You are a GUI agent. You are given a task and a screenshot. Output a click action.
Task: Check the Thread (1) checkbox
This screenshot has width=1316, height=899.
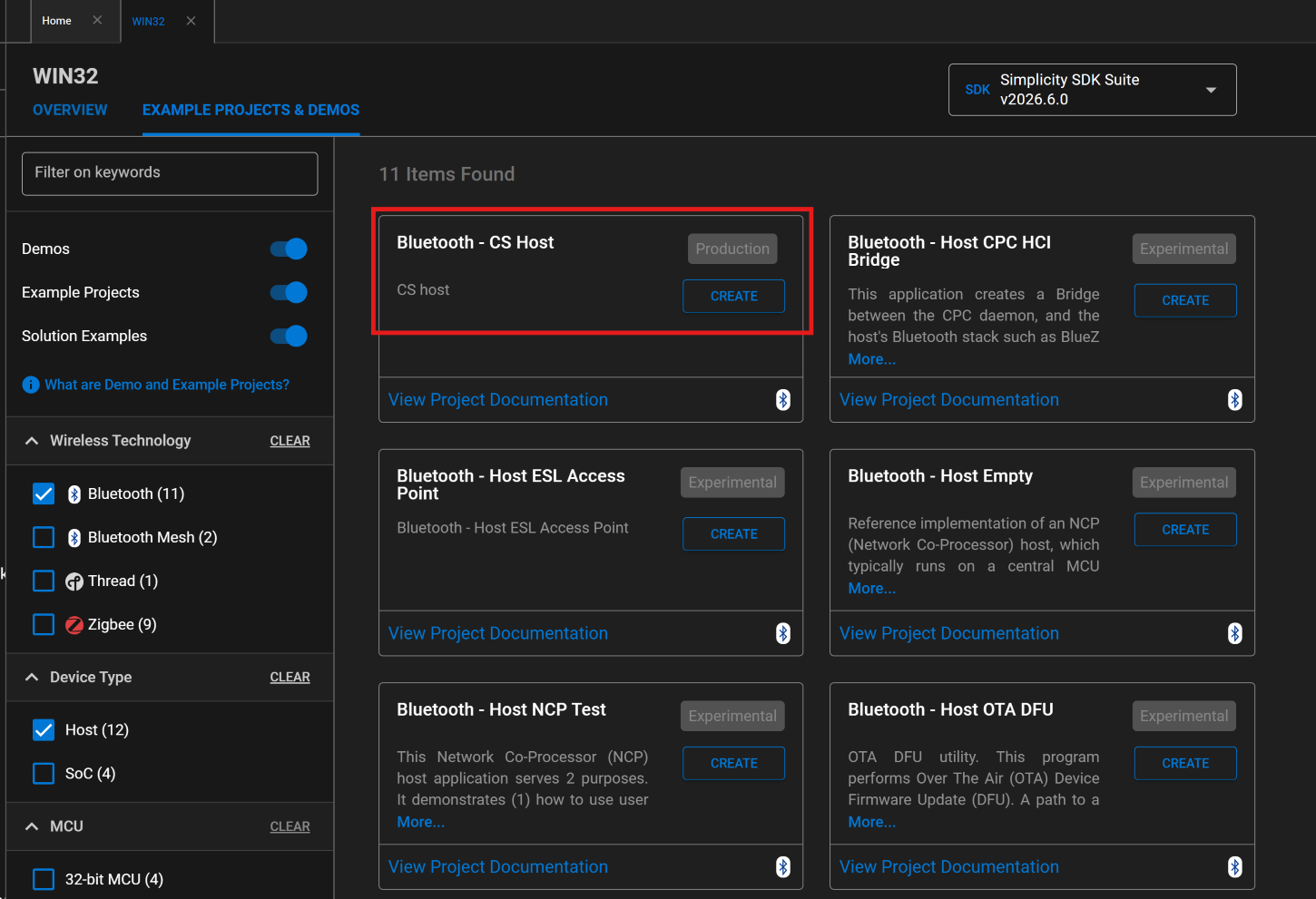pyautogui.click(x=44, y=581)
